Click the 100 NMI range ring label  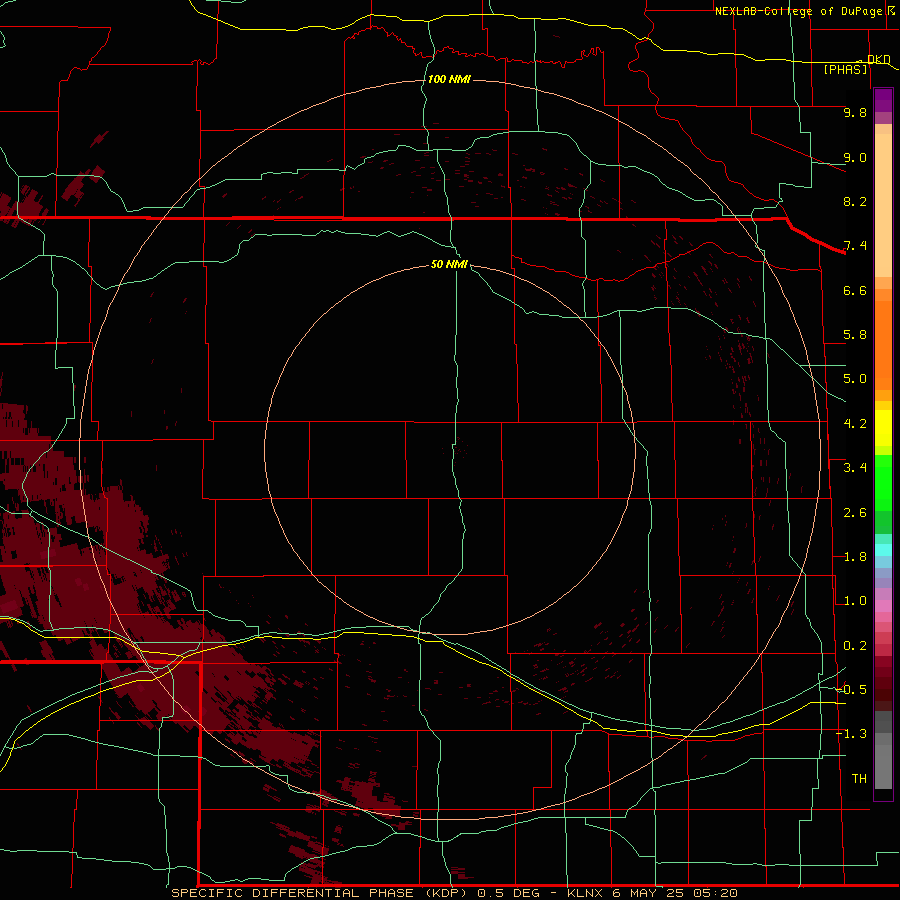449,79
